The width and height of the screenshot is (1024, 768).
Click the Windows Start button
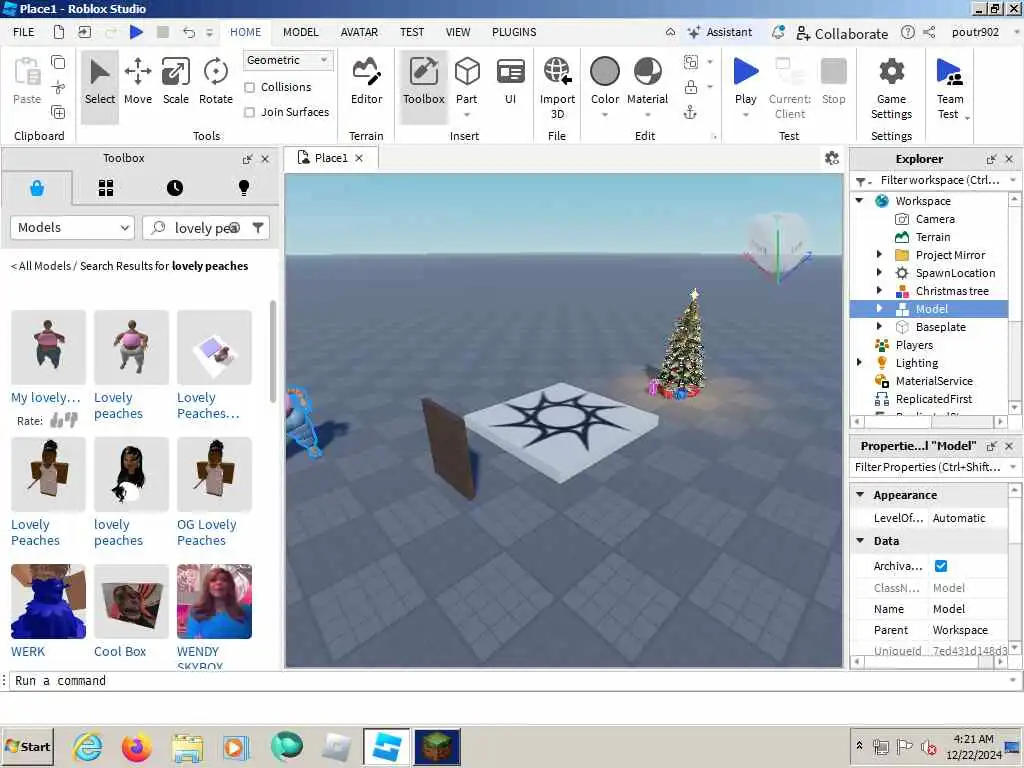point(27,747)
